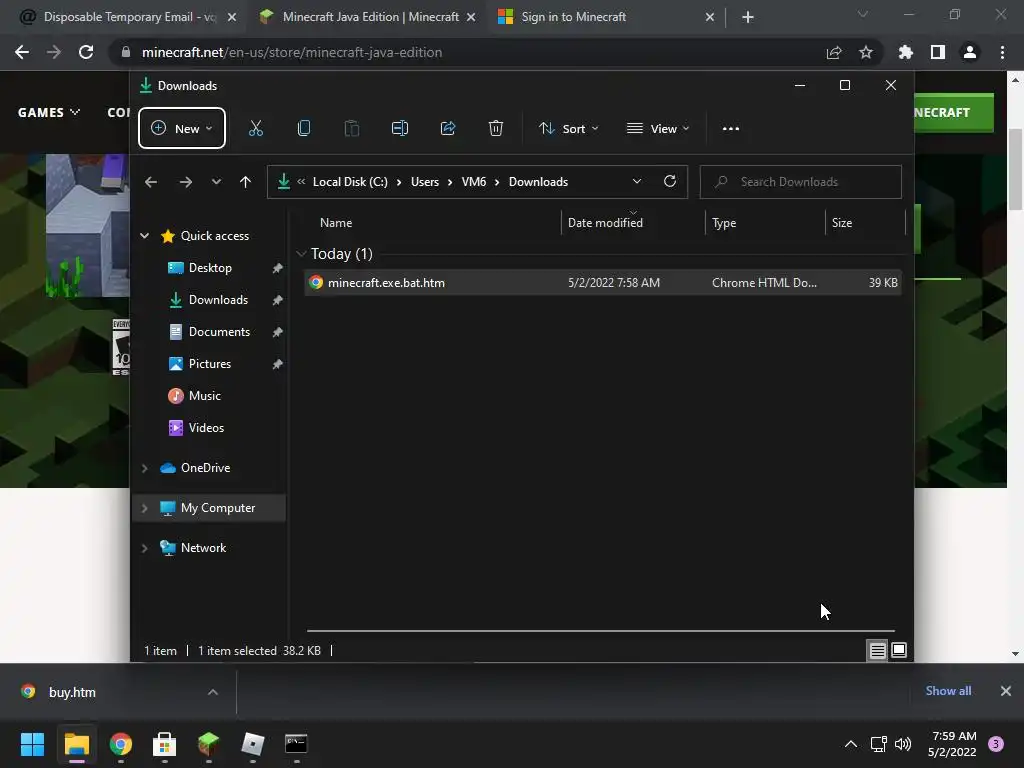1024x768 pixels.
Task: Go back in File Explorer navigation
Action: 151,182
